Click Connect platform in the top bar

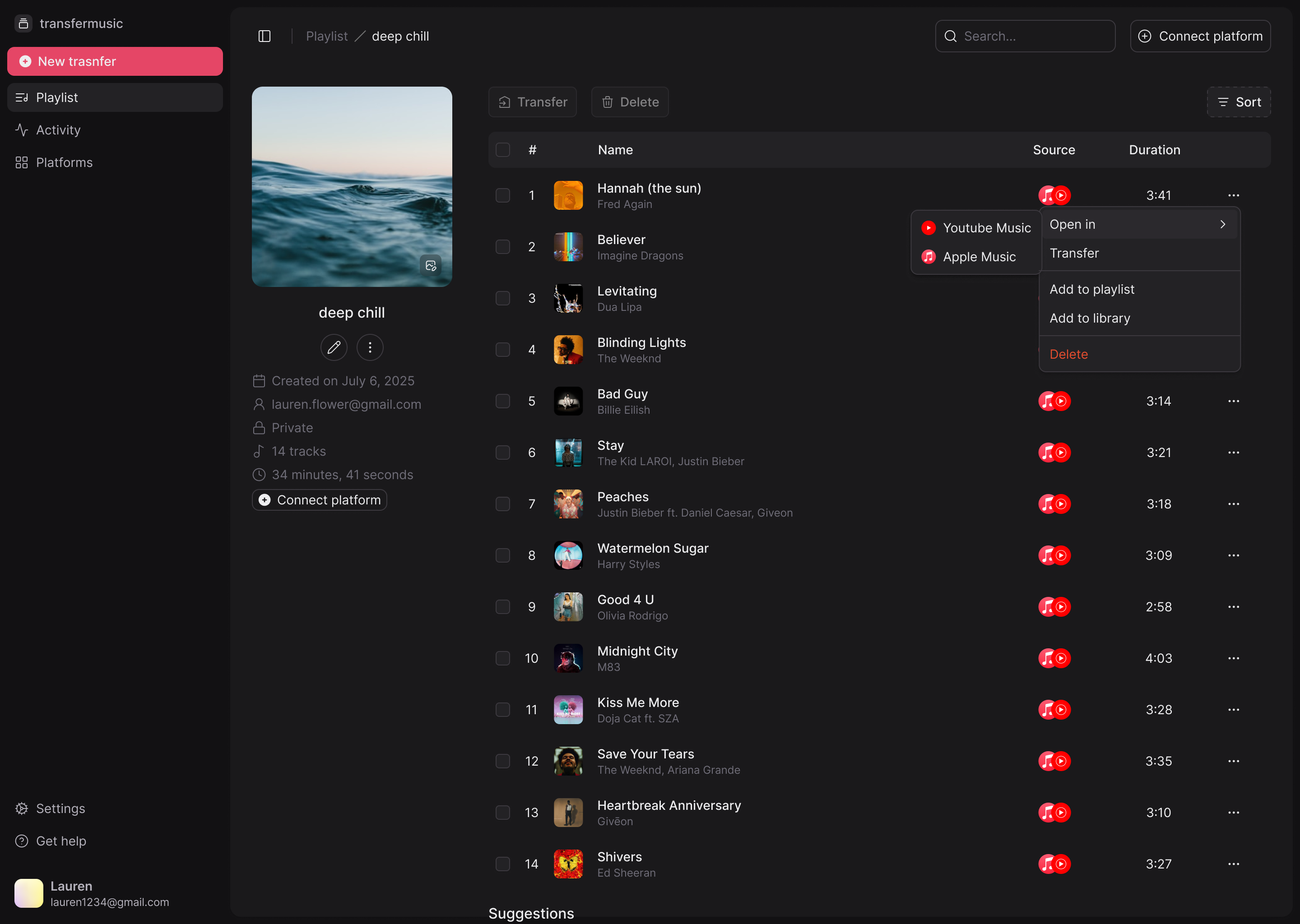tap(1200, 36)
